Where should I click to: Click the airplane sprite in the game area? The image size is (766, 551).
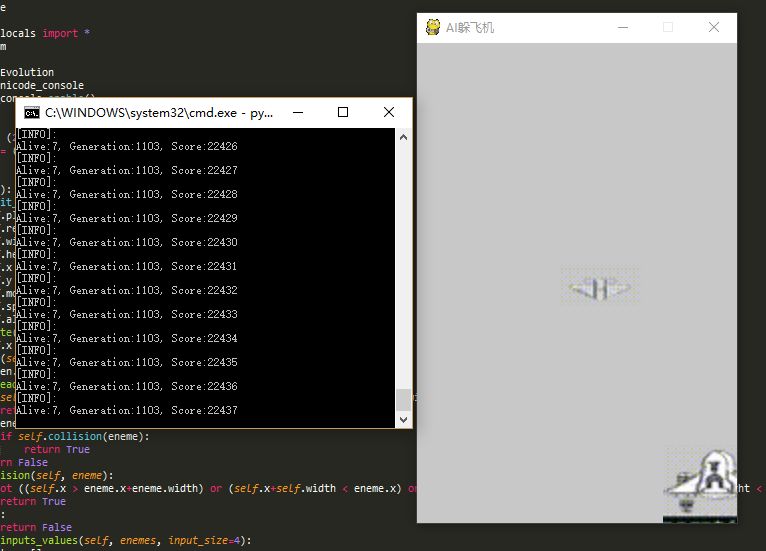[600, 289]
